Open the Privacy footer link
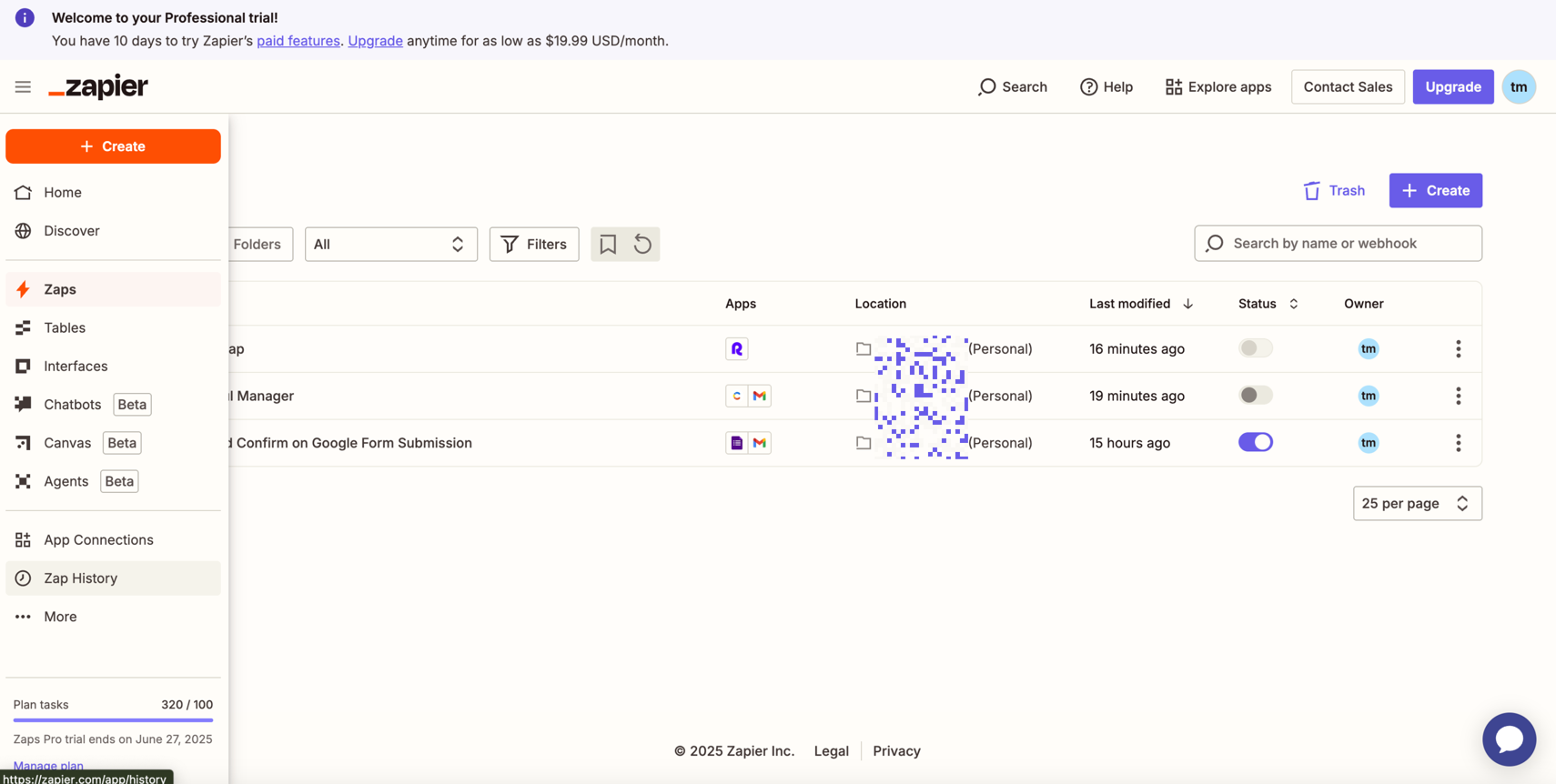The height and width of the screenshot is (784, 1556). (896, 751)
